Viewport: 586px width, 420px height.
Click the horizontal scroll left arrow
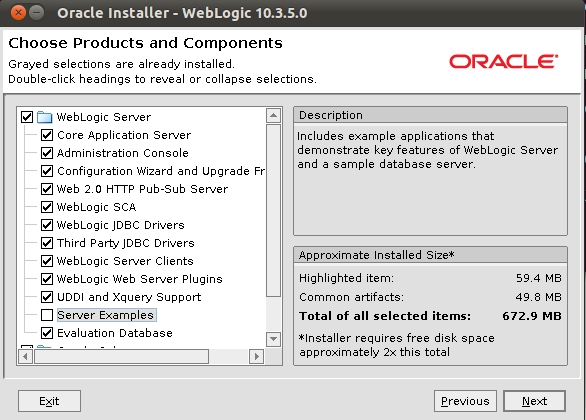(x=25, y=356)
